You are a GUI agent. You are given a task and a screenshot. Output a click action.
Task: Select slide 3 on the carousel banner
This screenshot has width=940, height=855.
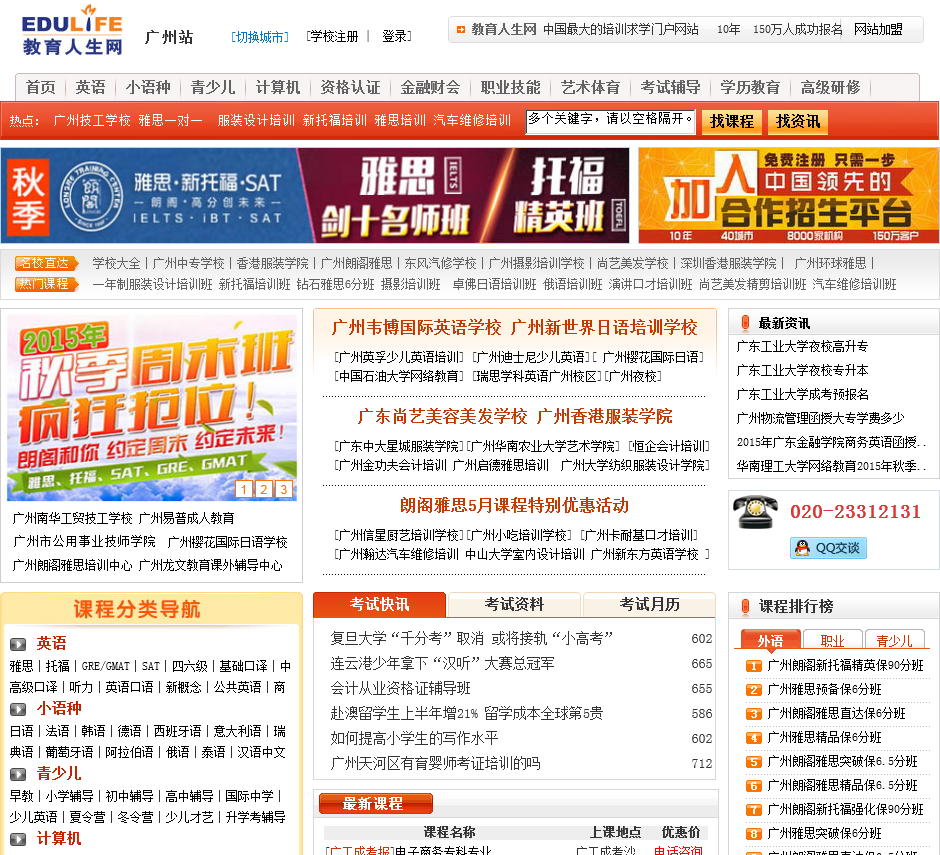point(284,489)
